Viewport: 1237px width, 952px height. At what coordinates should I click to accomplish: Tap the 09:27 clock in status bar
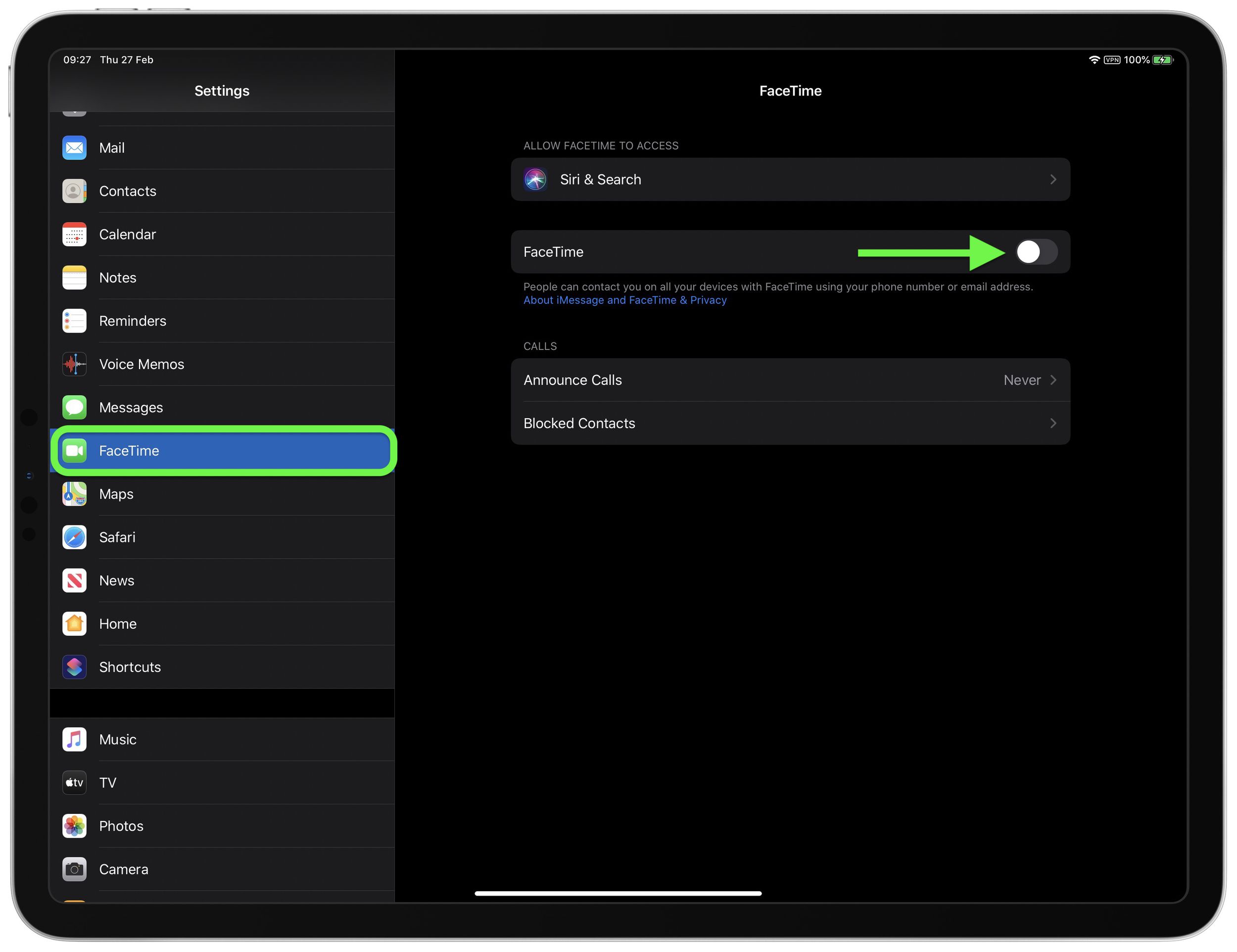point(77,60)
